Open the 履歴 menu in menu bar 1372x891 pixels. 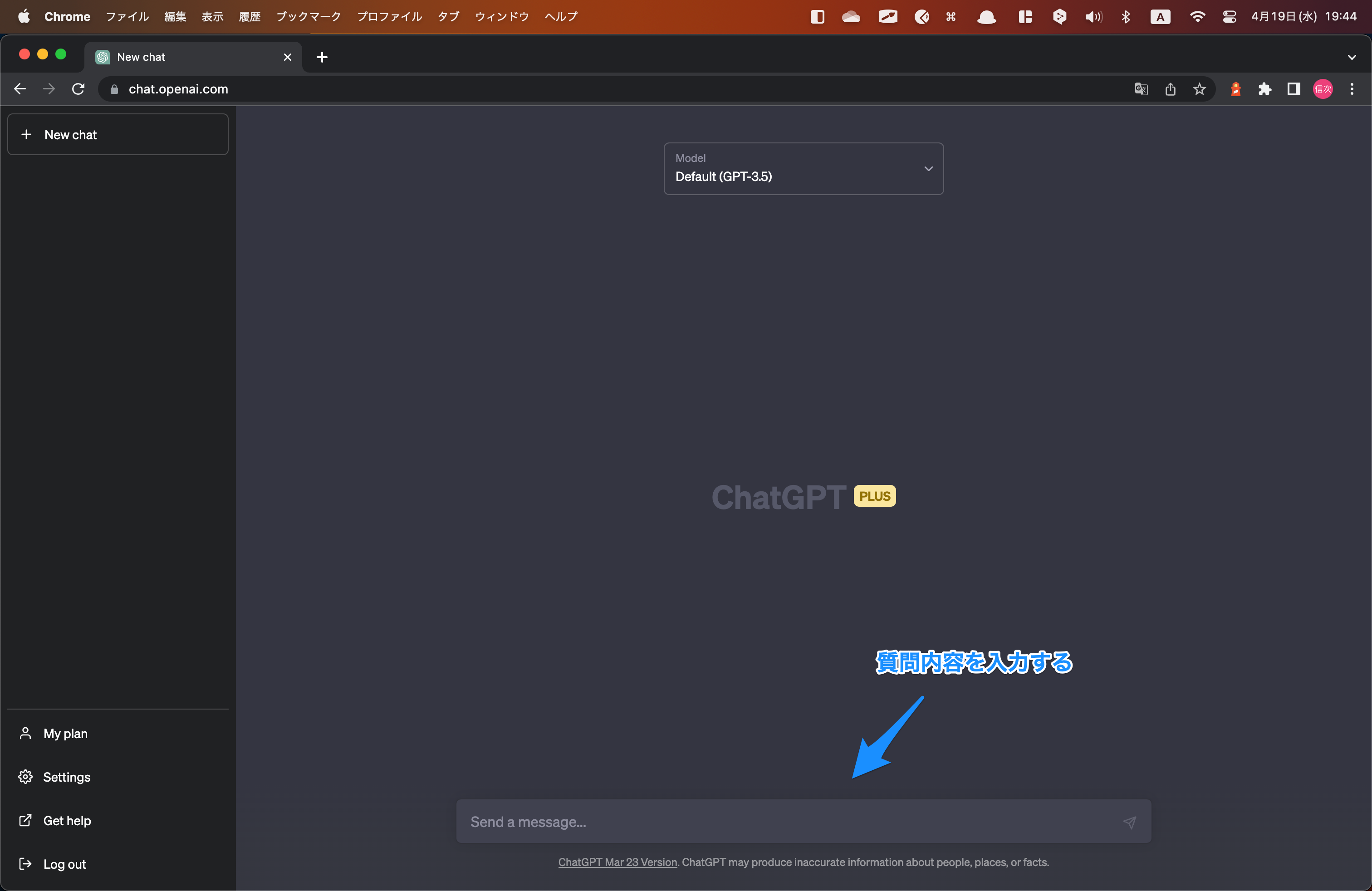(250, 17)
